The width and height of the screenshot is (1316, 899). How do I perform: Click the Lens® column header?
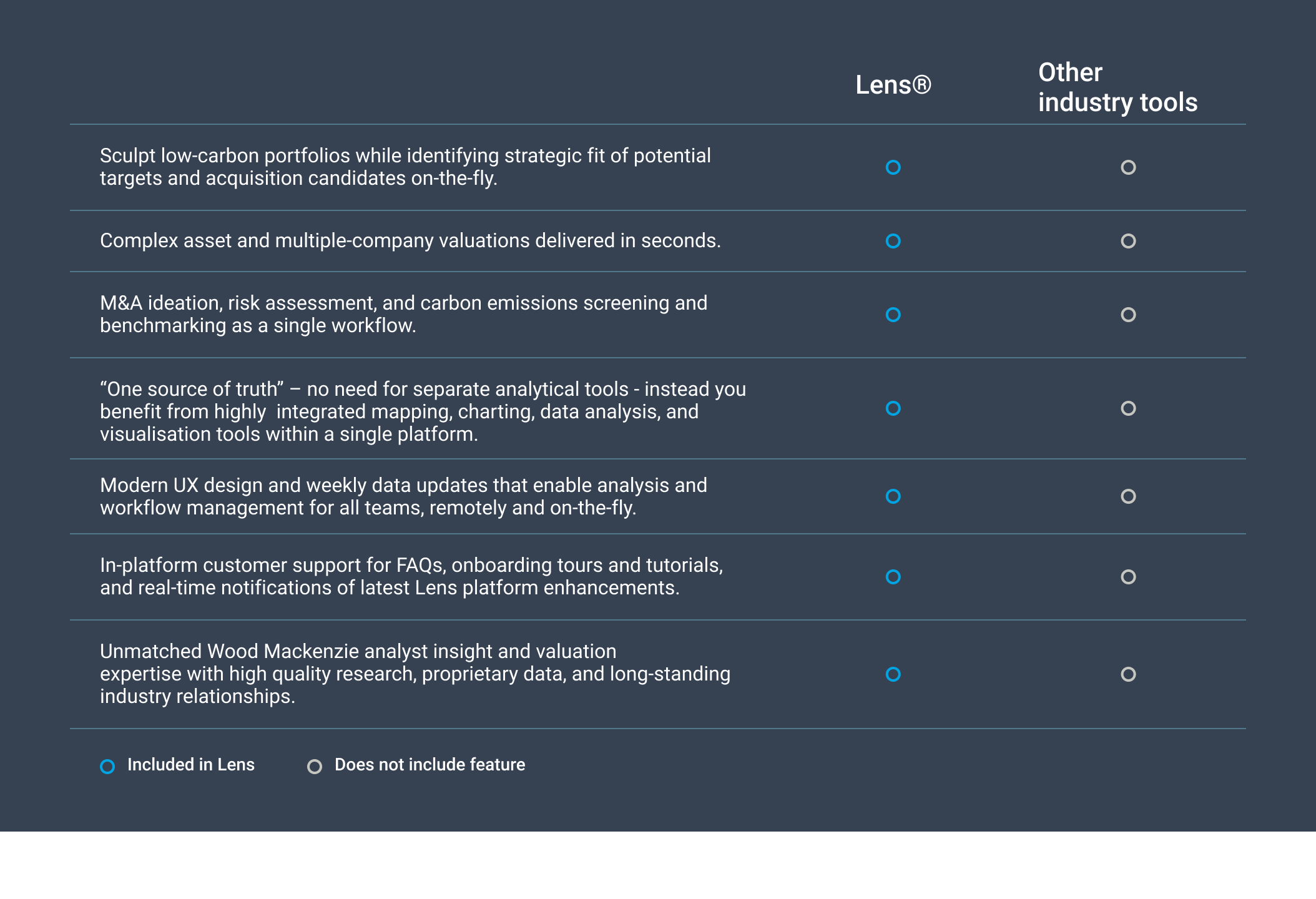[x=893, y=85]
